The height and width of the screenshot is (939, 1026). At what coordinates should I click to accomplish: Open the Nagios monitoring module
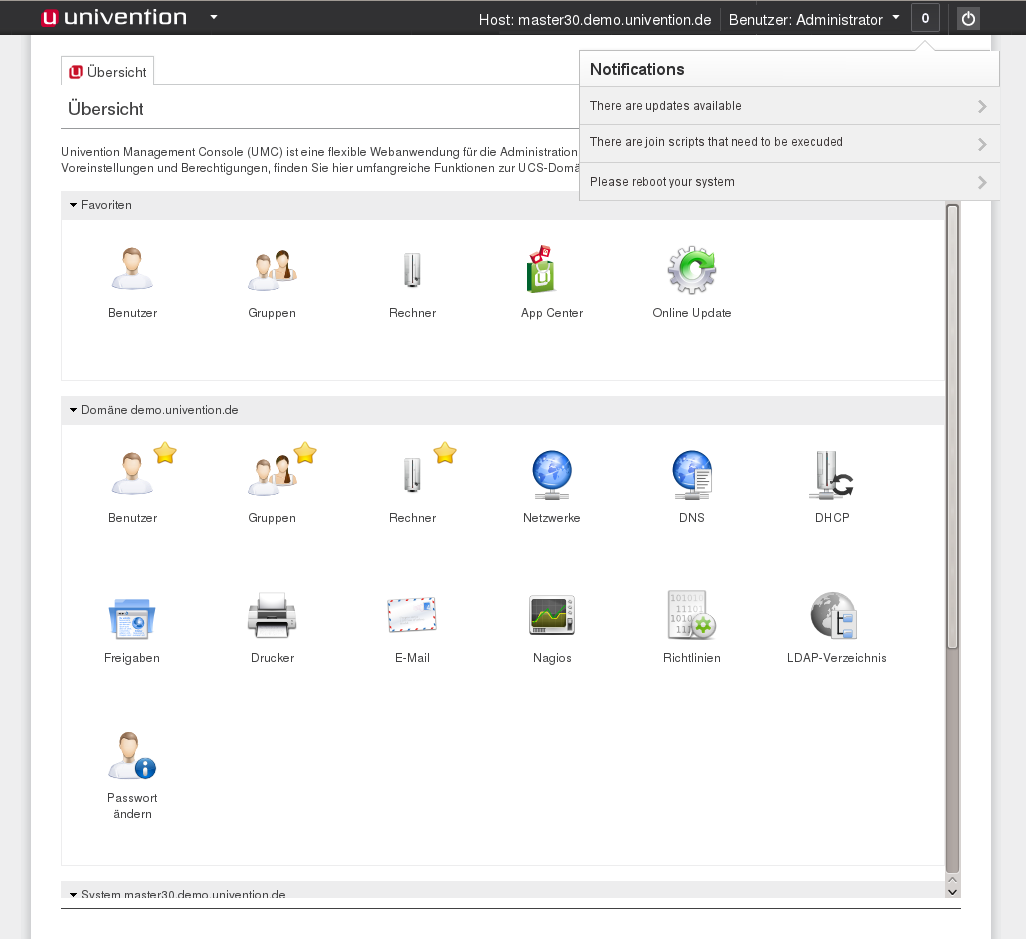(551, 617)
